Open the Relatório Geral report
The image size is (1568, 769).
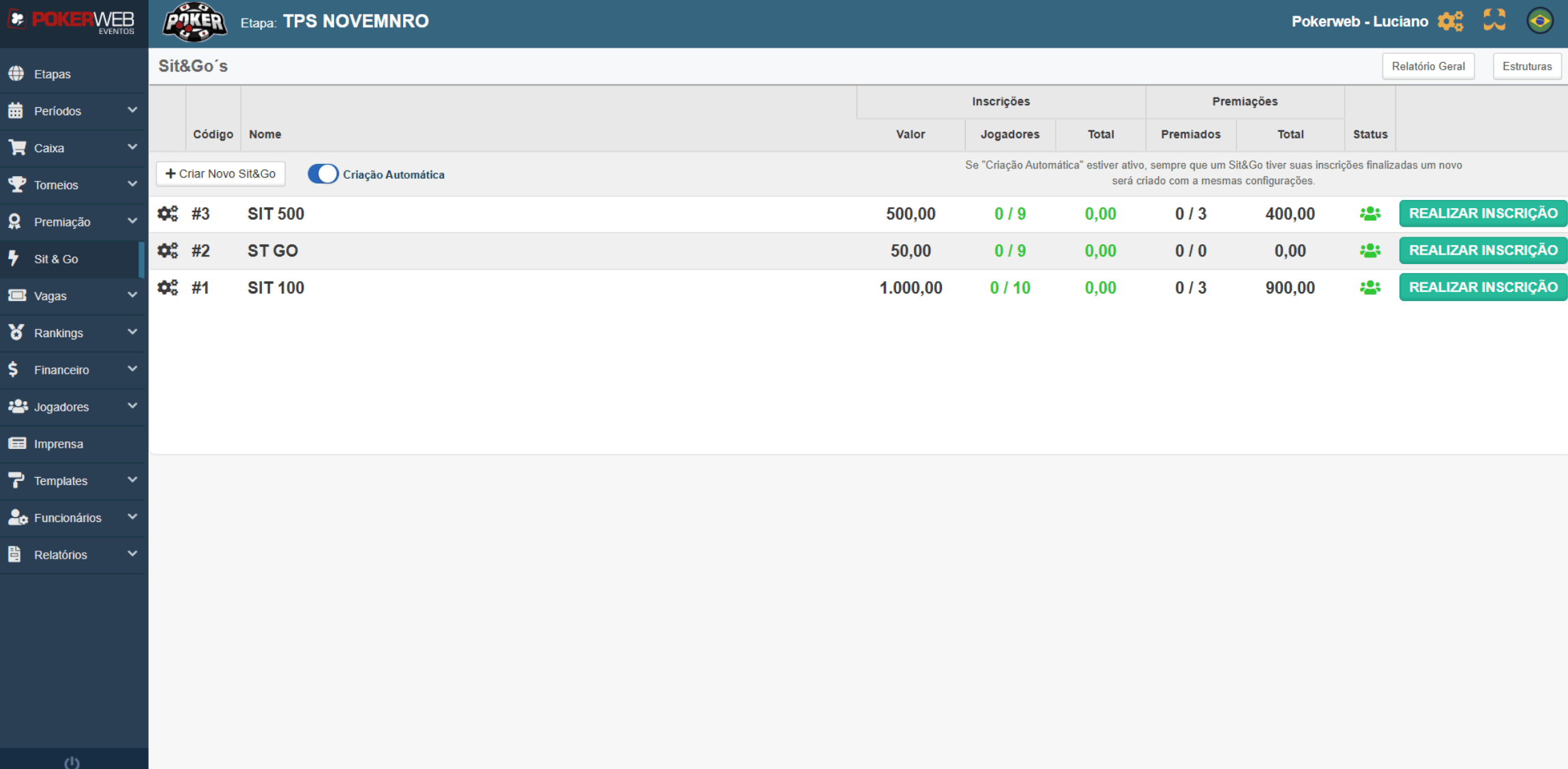(1428, 66)
